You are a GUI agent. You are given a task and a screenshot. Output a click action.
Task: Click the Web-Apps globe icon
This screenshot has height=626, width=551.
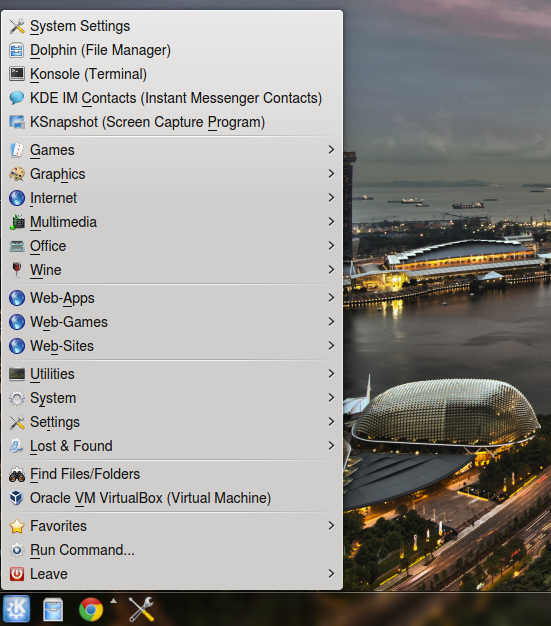click(x=17, y=298)
